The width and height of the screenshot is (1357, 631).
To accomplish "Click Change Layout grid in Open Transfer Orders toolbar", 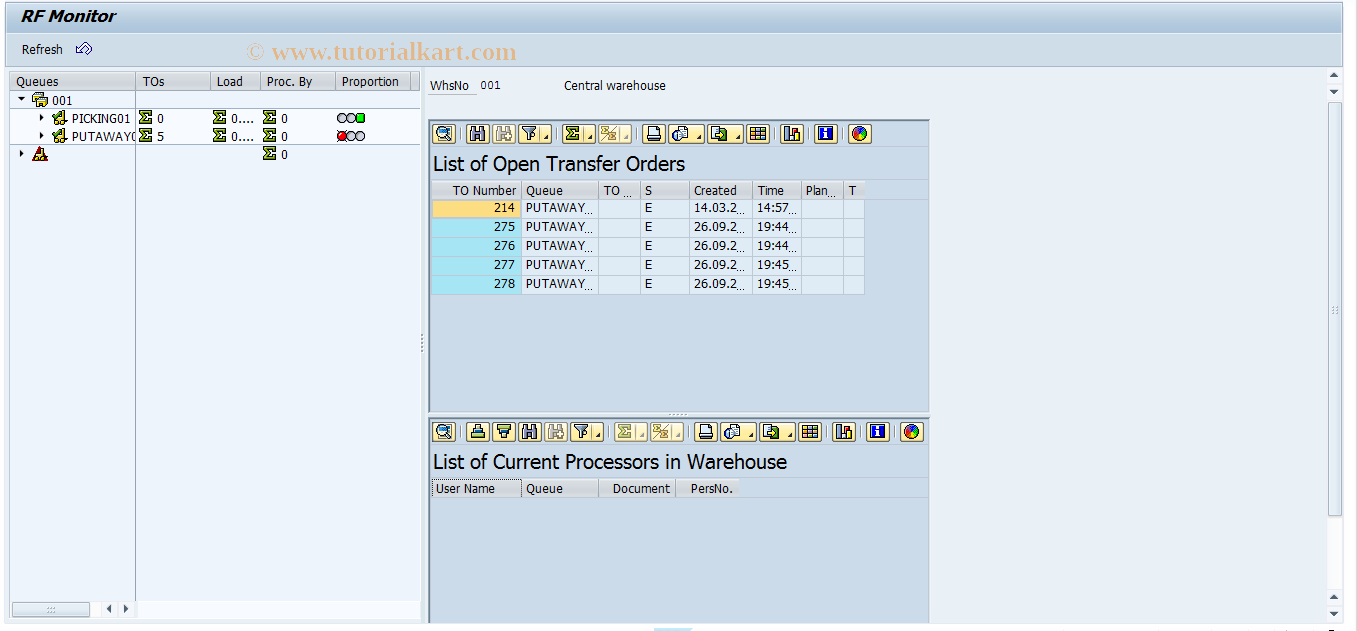I will click(758, 134).
